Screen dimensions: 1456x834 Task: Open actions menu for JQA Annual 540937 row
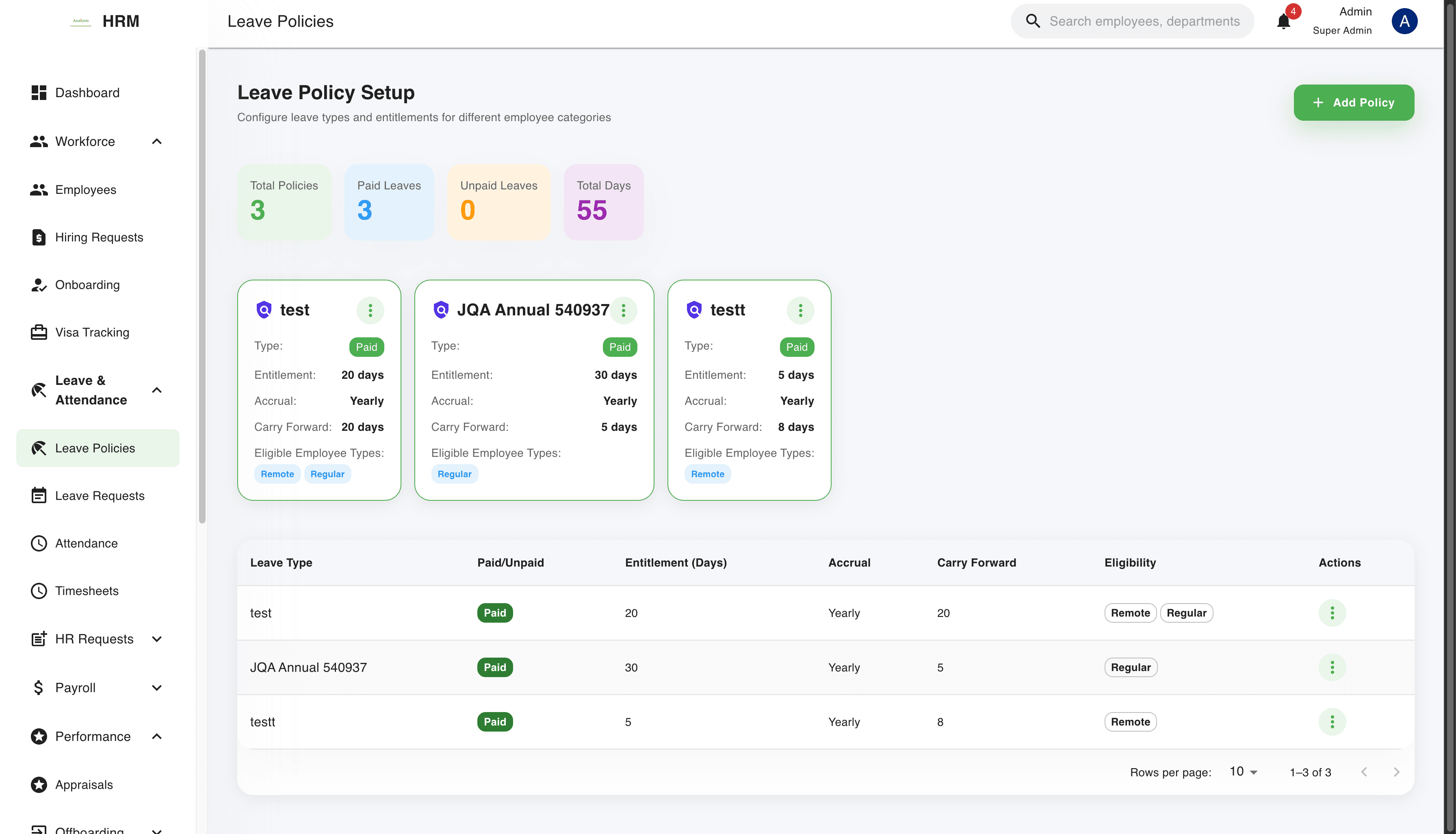pos(1332,667)
